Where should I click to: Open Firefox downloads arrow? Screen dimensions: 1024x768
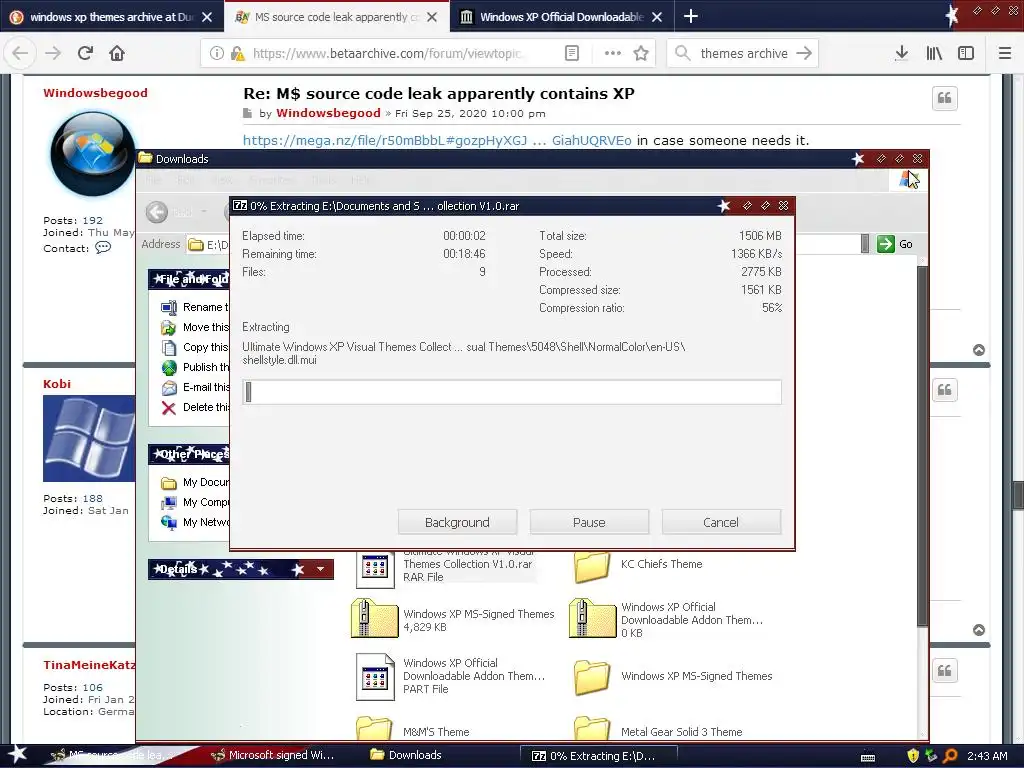tap(901, 53)
